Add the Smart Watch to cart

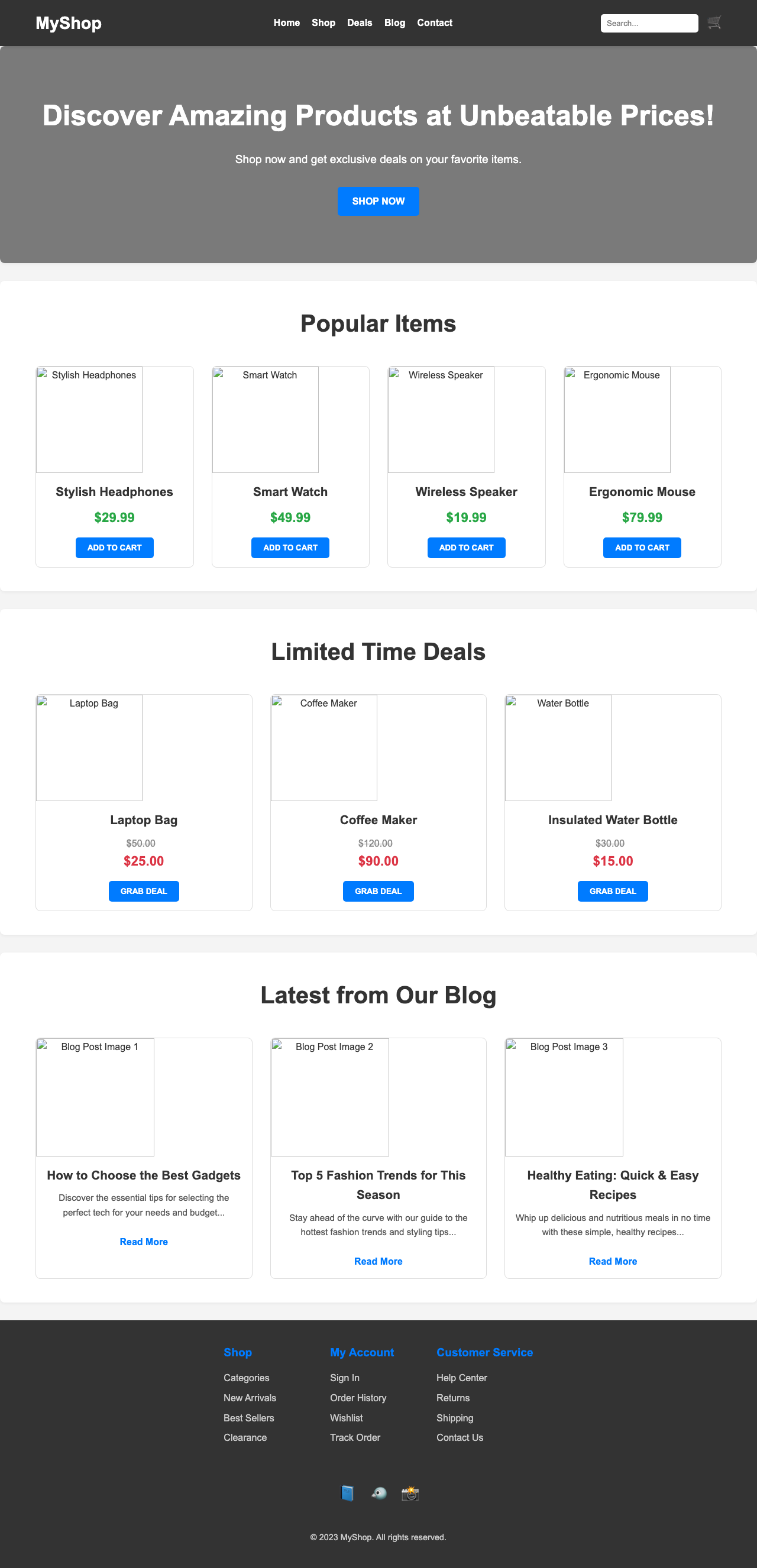tap(290, 547)
